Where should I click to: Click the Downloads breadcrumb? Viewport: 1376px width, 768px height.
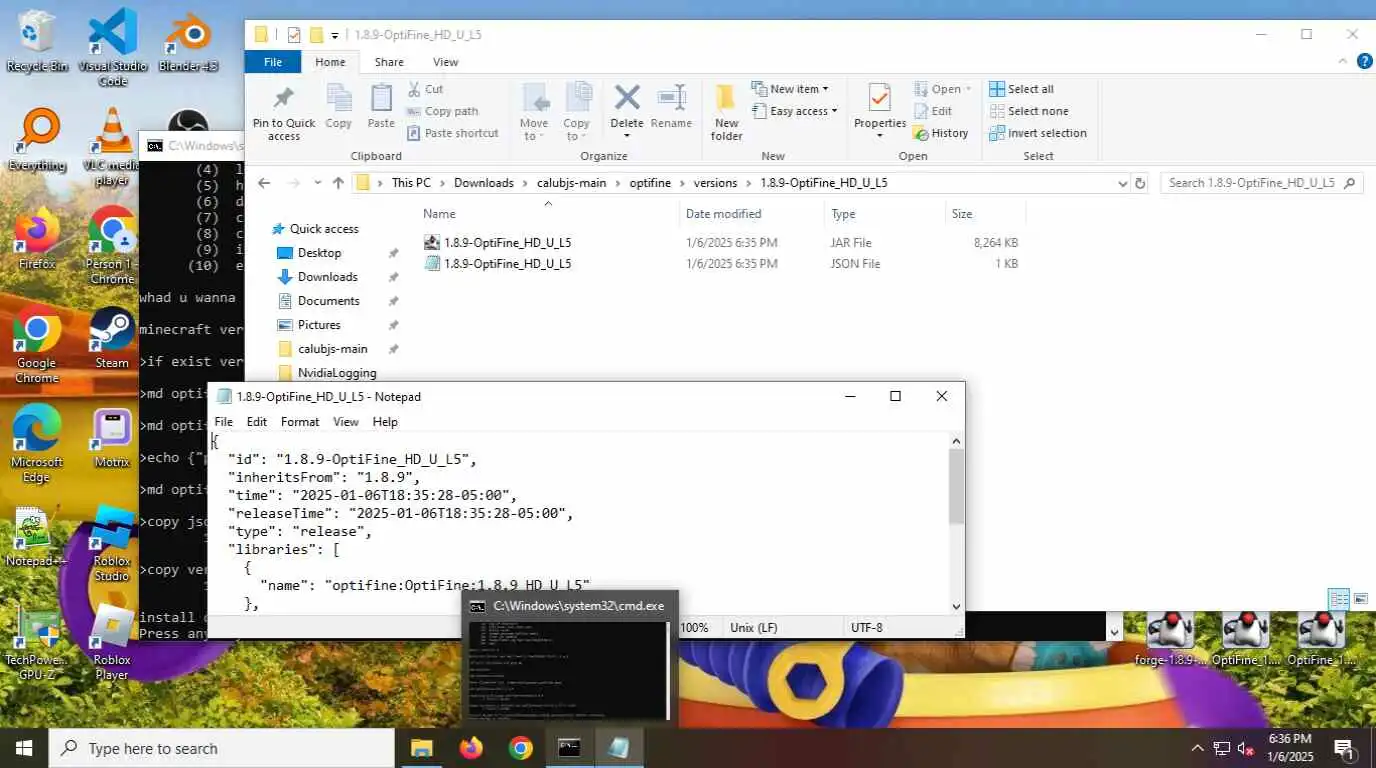pyautogui.click(x=484, y=183)
